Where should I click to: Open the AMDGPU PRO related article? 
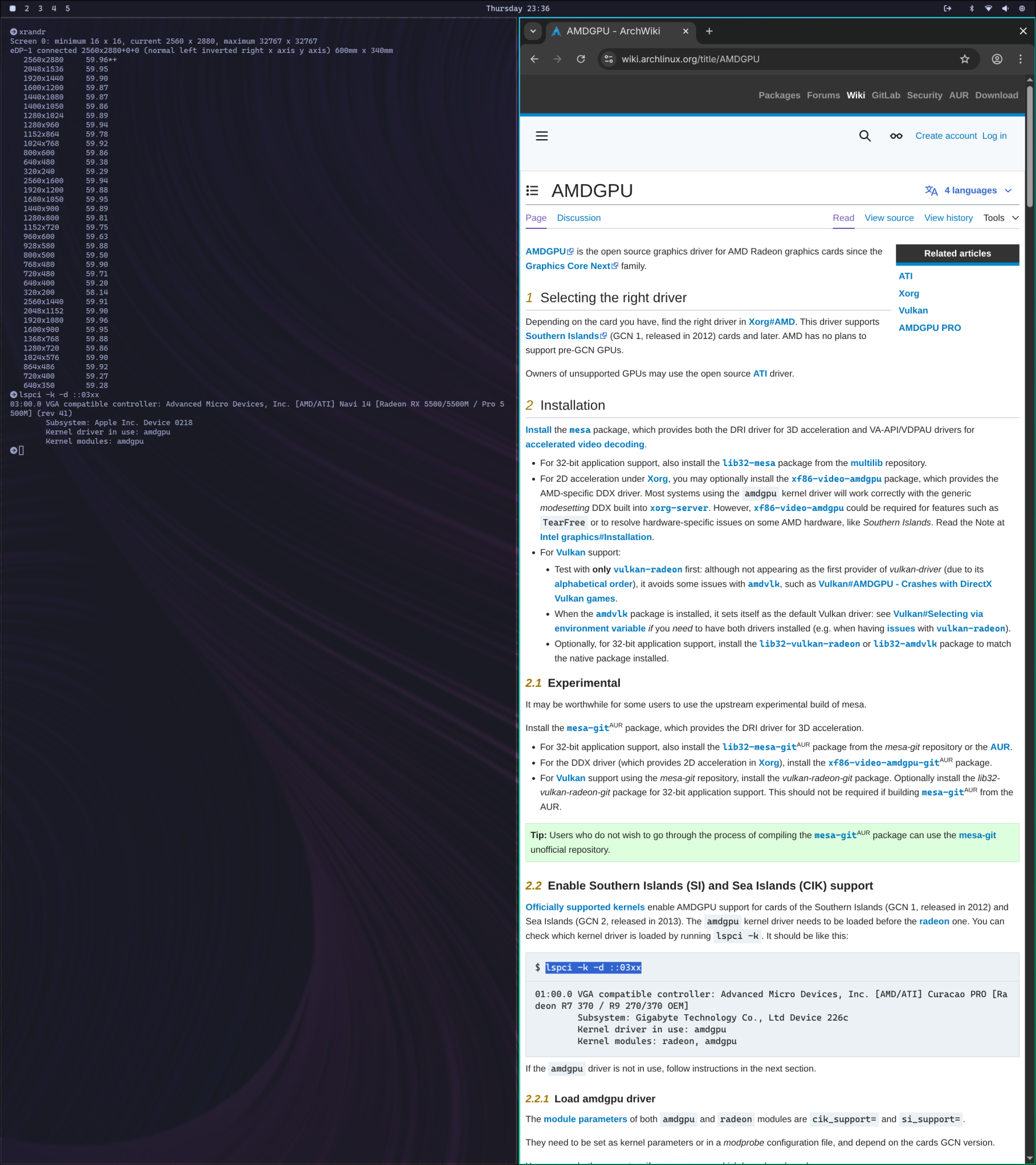[929, 328]
